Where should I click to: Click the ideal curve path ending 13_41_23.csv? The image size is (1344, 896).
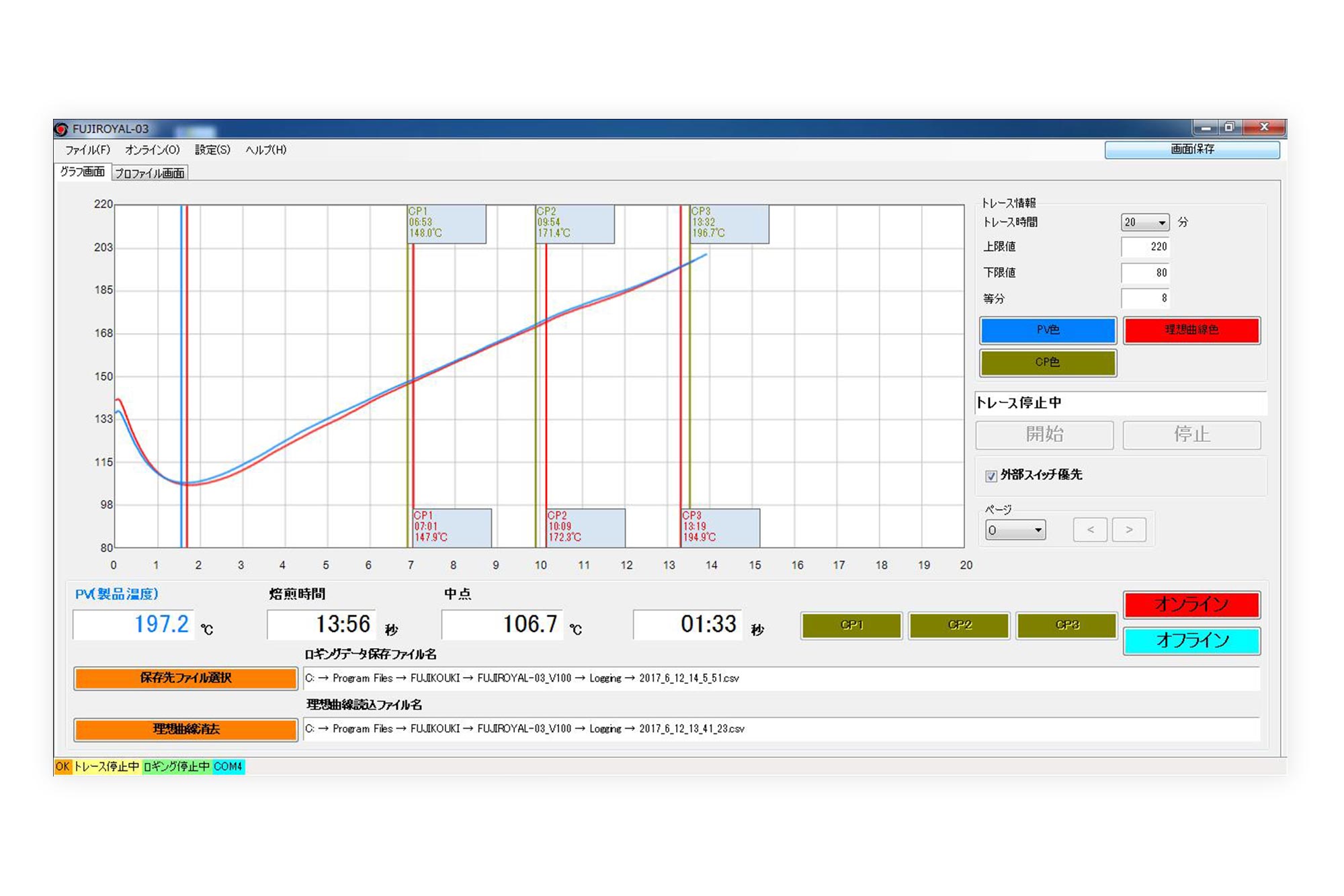[x=782, y=729]
